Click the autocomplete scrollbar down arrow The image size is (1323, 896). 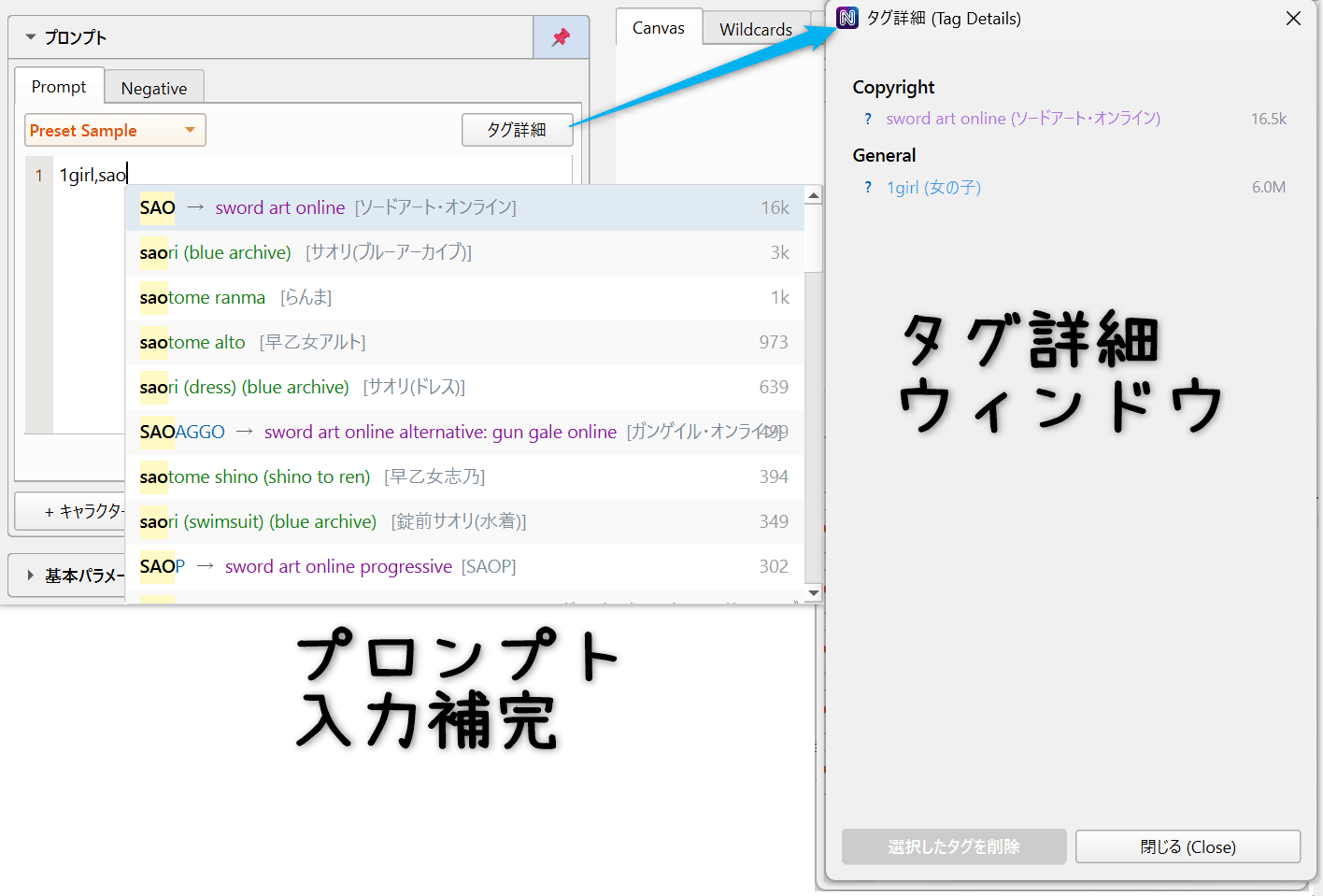pyautogui.click(x=813, y=592)
